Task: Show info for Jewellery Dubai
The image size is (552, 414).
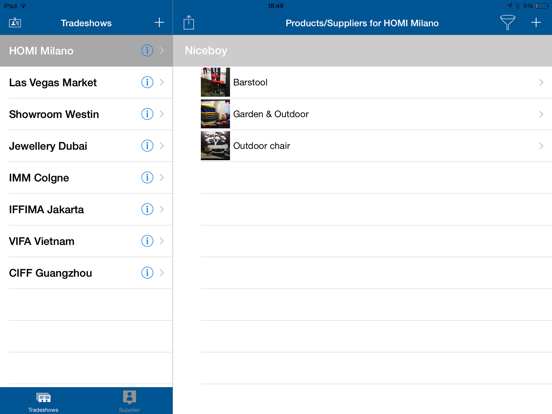Action: [147, 145]
